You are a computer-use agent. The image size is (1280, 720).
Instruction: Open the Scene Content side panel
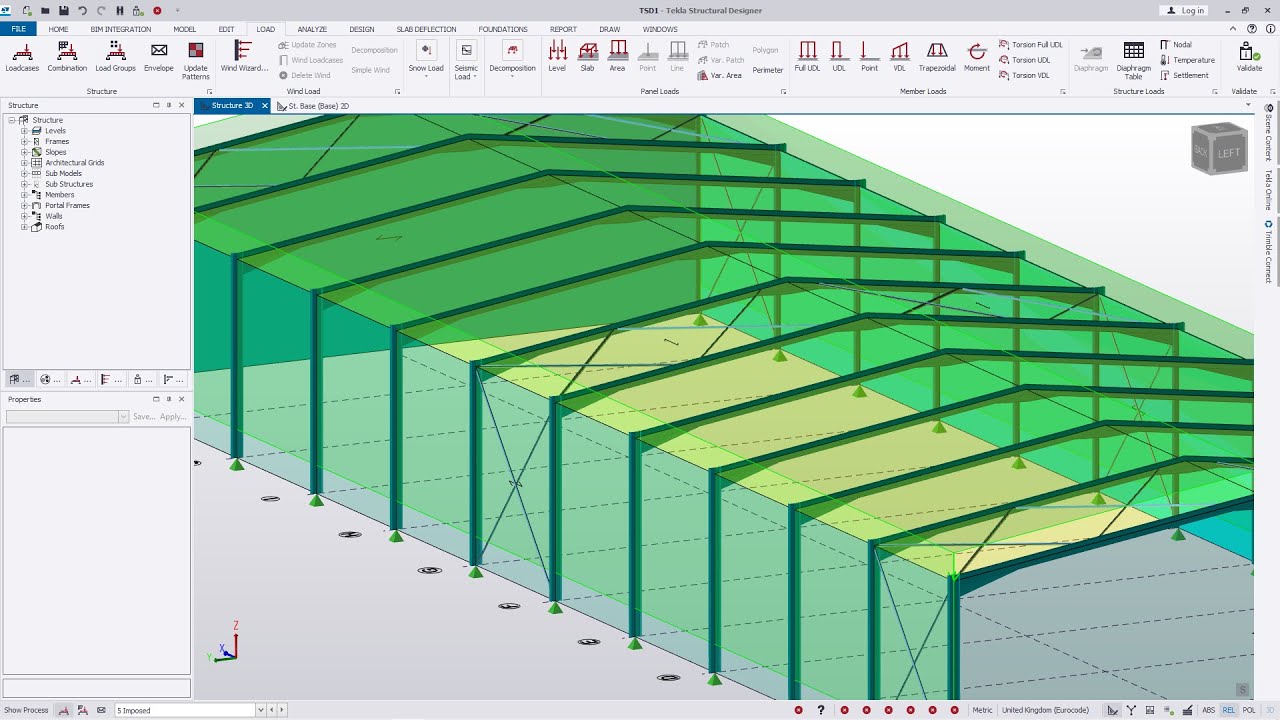[x=1269, y=132]
